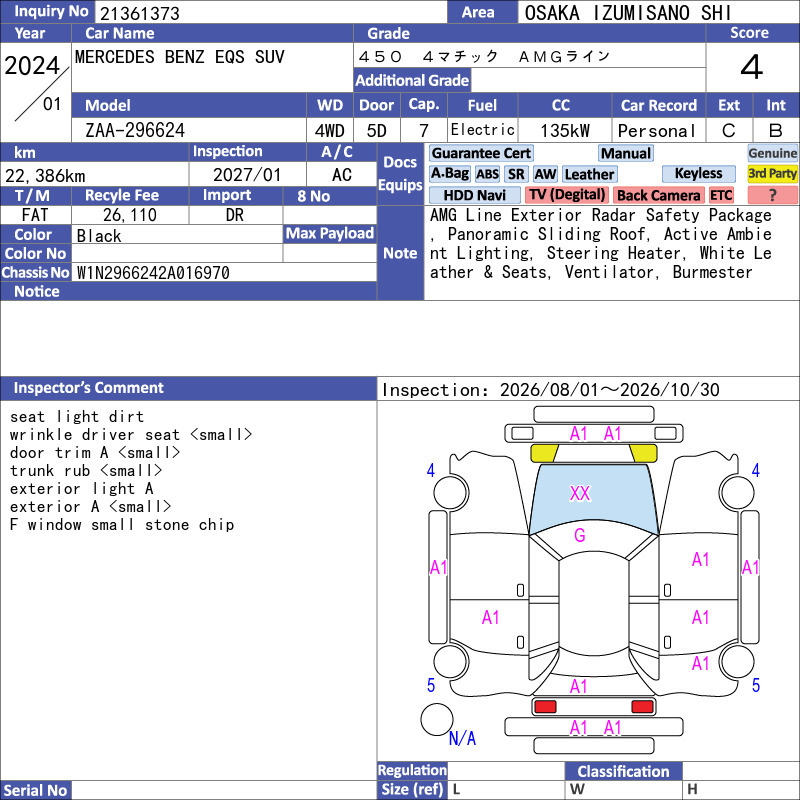Viewport: 800px width, 800px height.
Task: Select the N/A spare tire circle
Action: point(437,719)
